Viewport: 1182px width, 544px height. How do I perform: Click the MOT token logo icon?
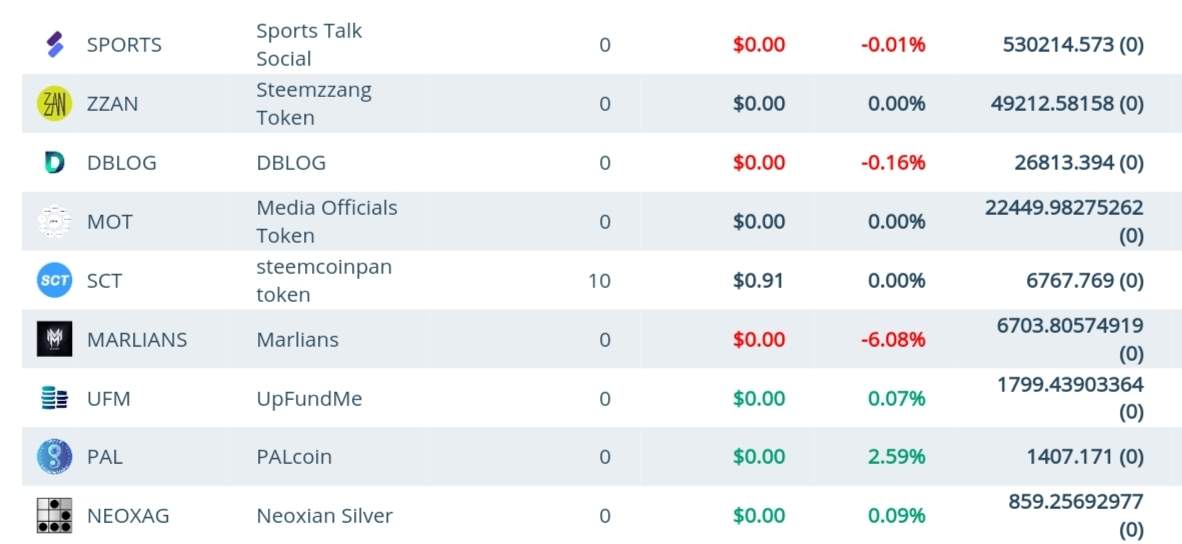click(x=54, y=221)
